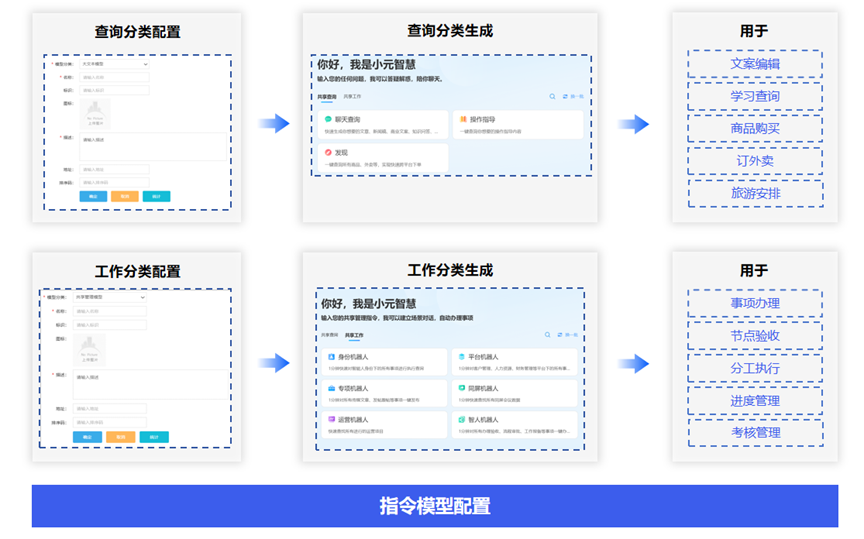Select 共享查询 tab in 工作分类生成 panel
Screen dimensions: 864x539
tap(329, 335)
